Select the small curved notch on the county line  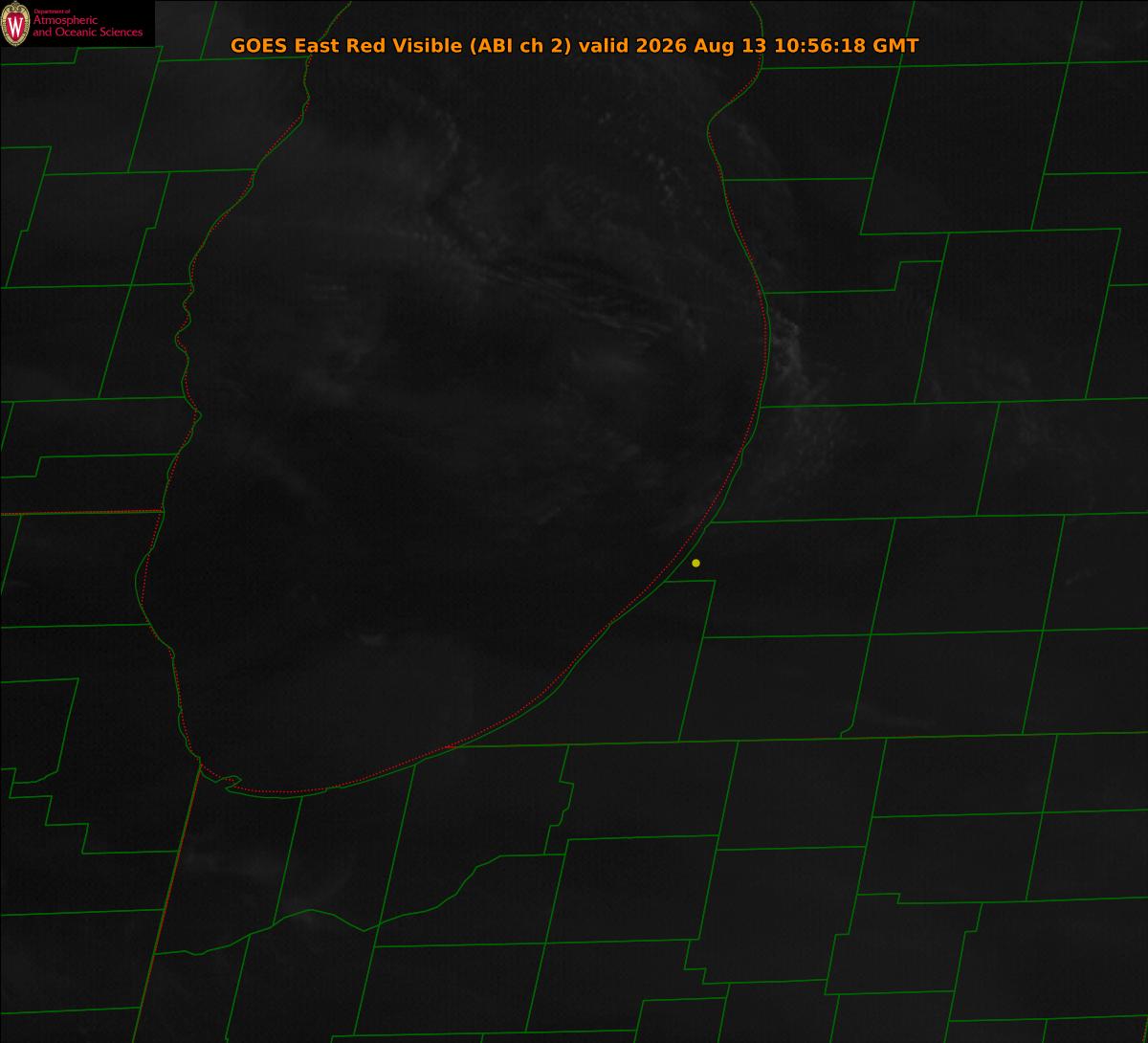tap(848, 733)
